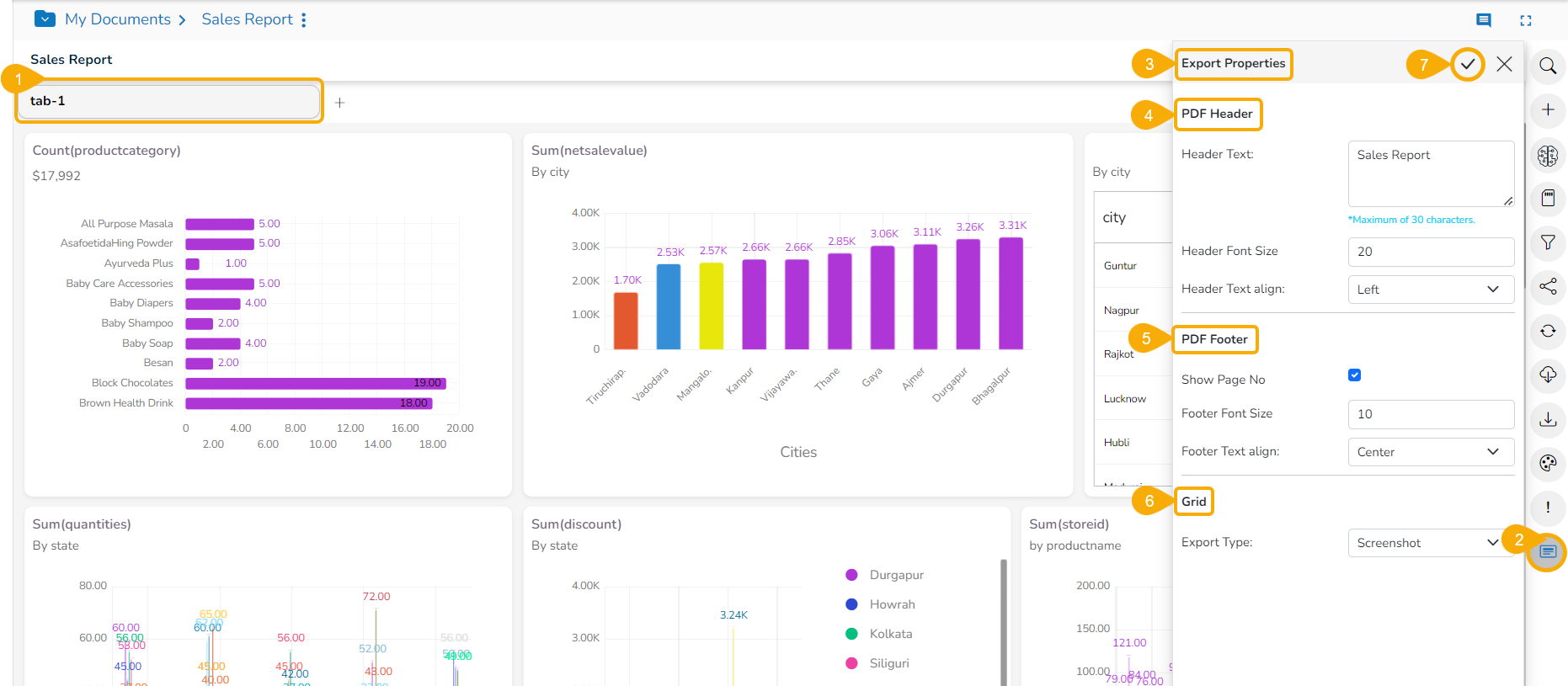This screenshot has height=686, width=1568.
Task: Open the share icon in sidebar
Action: 1547,286
